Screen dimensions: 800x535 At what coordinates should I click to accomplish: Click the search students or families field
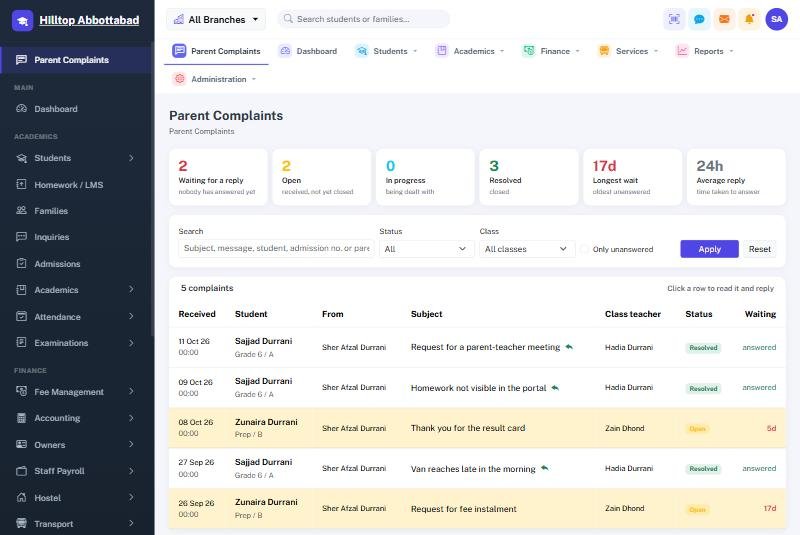[363, 19]
